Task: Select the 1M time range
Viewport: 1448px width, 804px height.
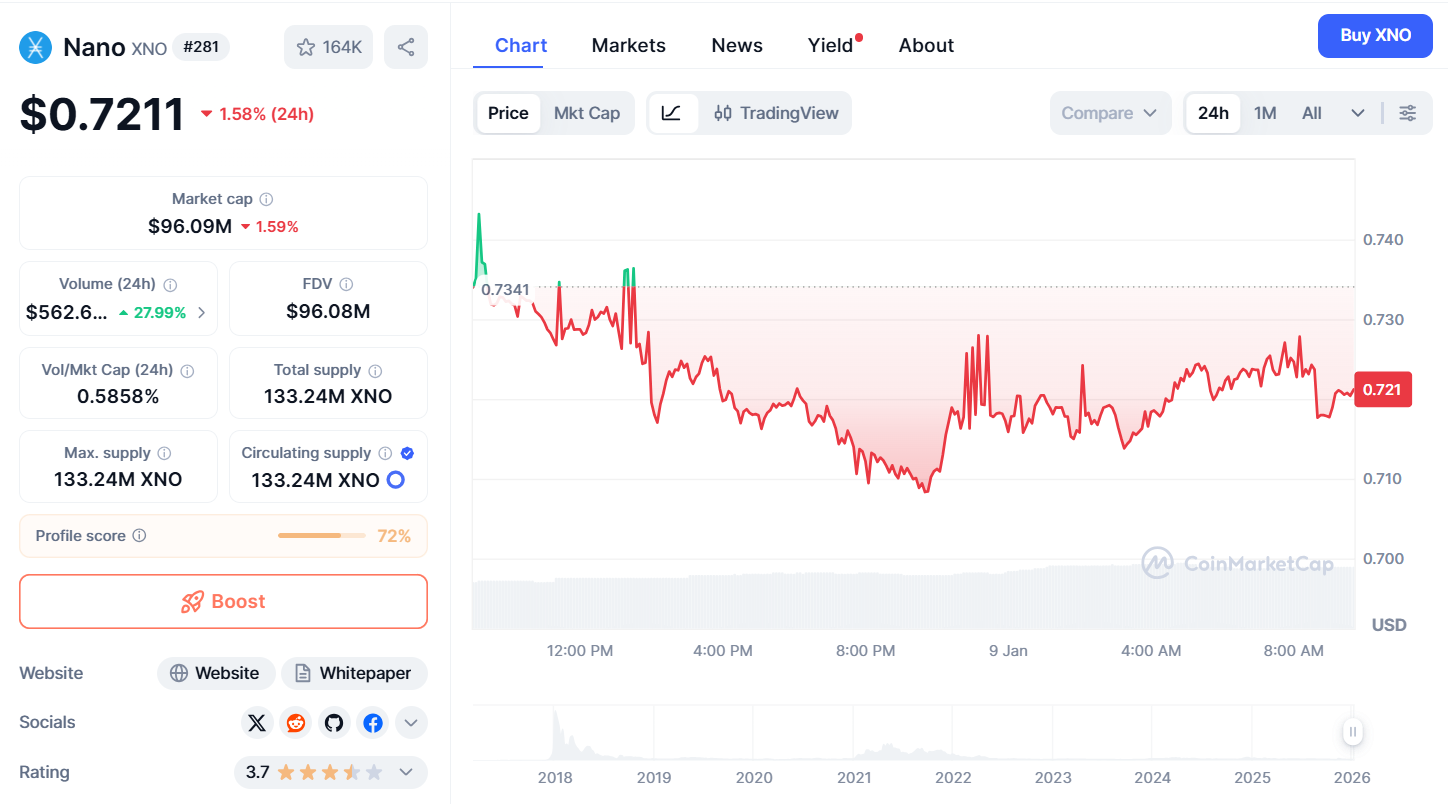Action: point(1265,113)
